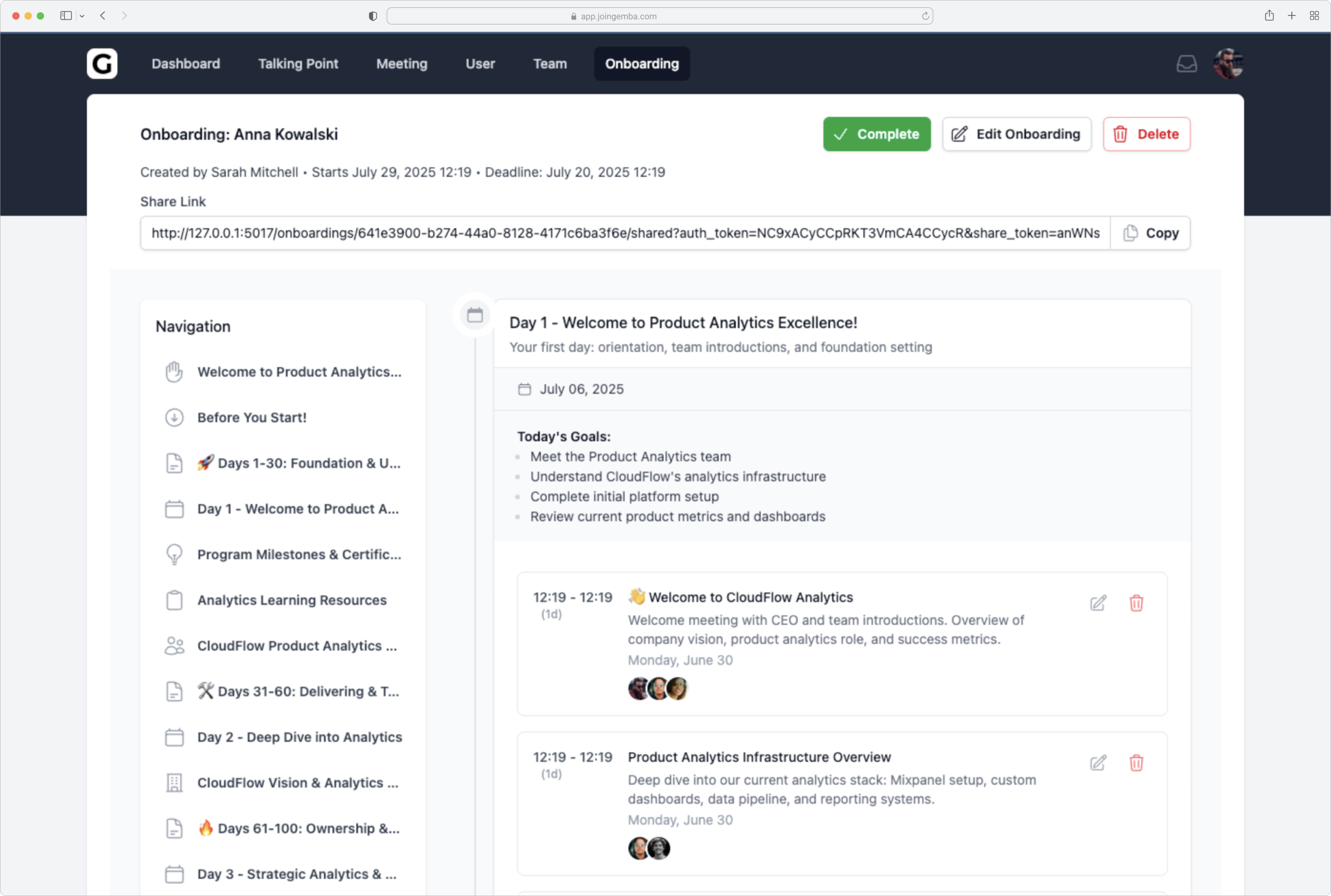Switch to the Dashboard tab
The height and width of the screenshot is (896, 1331).
(x=186, y=64)
